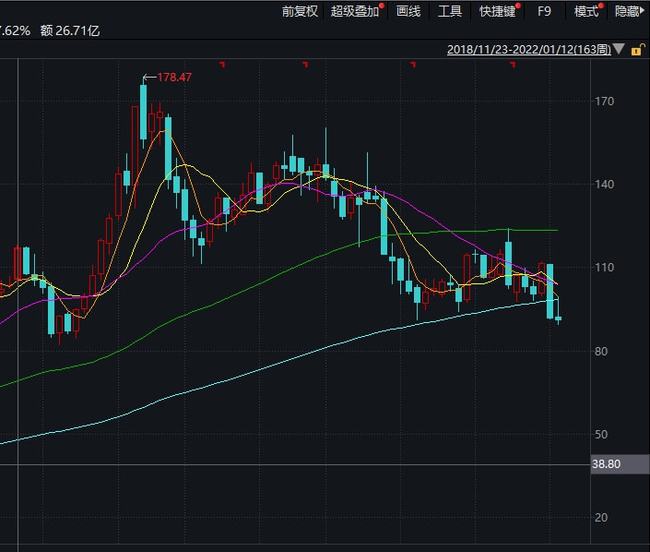Click the 20 price axis label

point(601,518)
